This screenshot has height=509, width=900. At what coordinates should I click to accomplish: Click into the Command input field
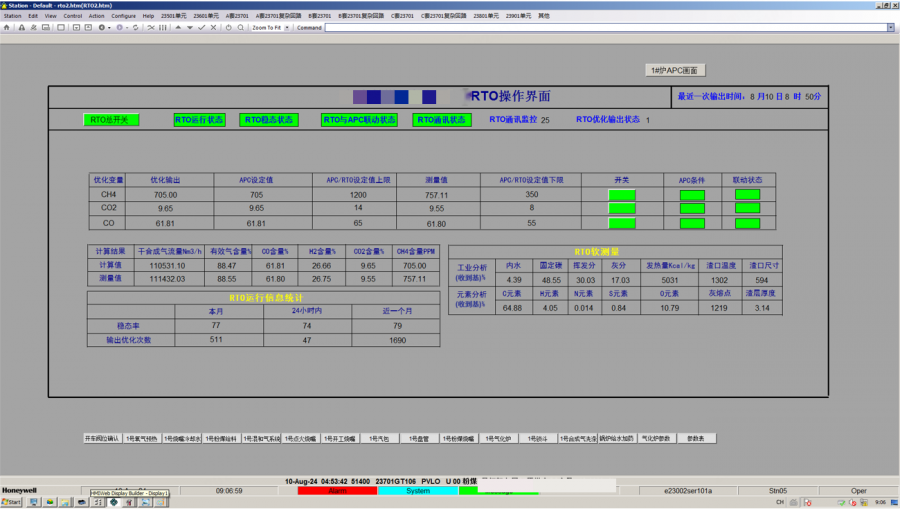click(600, 27)
